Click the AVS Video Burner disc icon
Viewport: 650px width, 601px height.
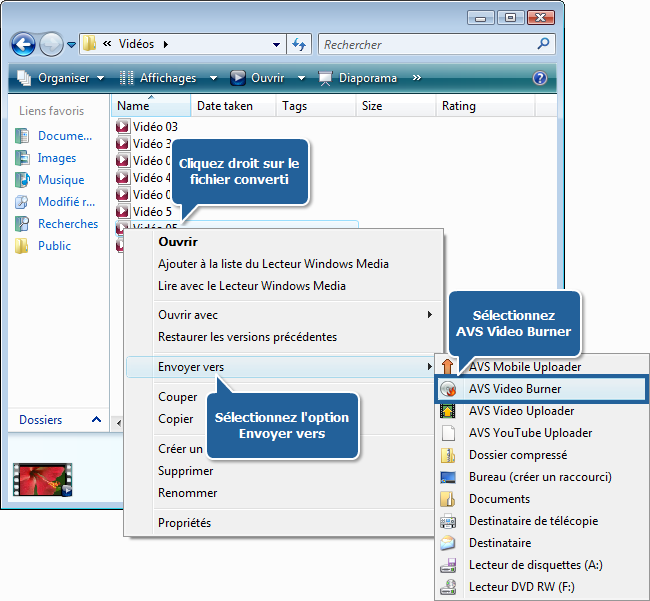click(448, 389)
